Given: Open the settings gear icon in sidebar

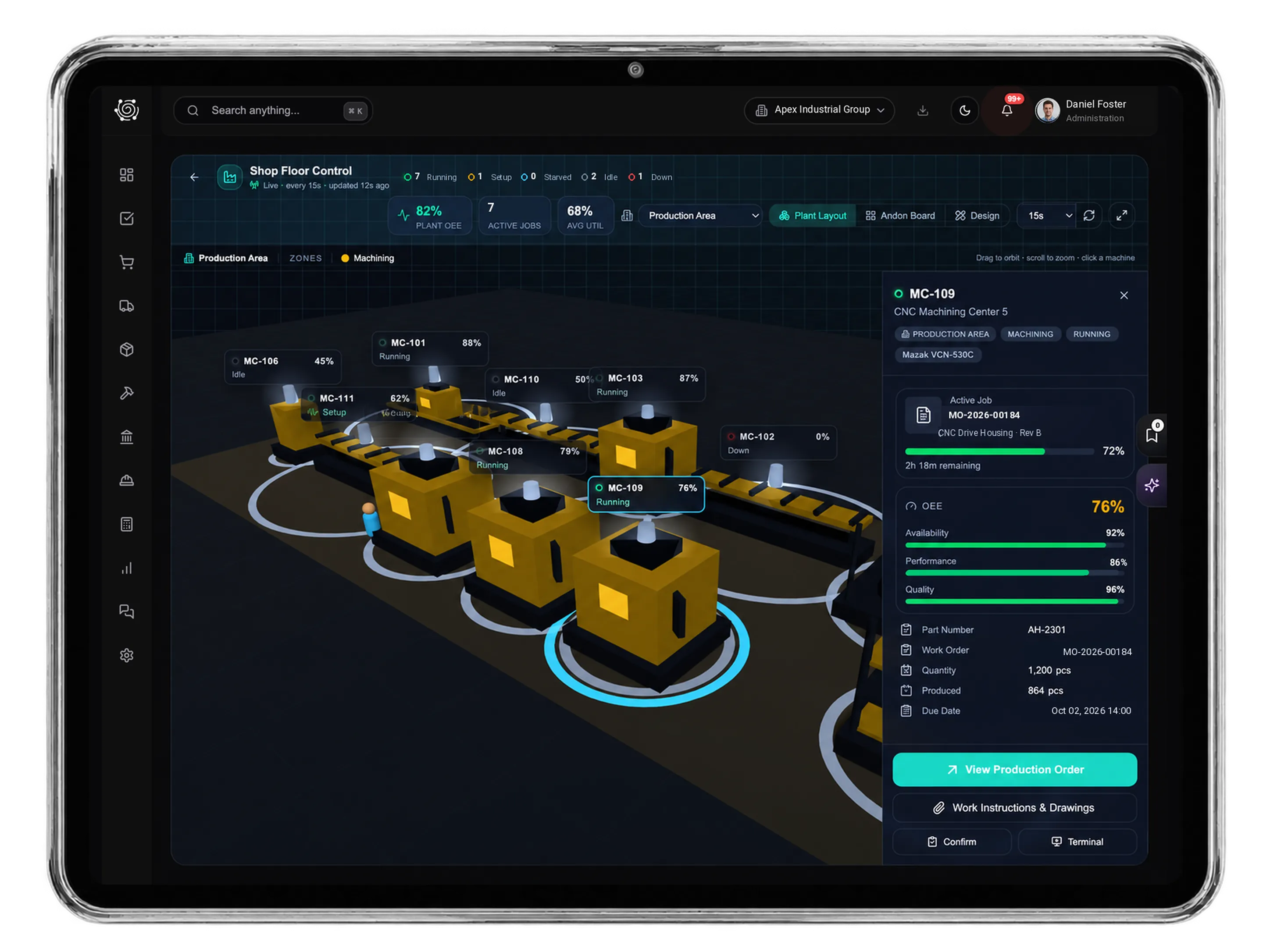Looking at the screenshot, I should pyautogui.click(x=126, y=655).
